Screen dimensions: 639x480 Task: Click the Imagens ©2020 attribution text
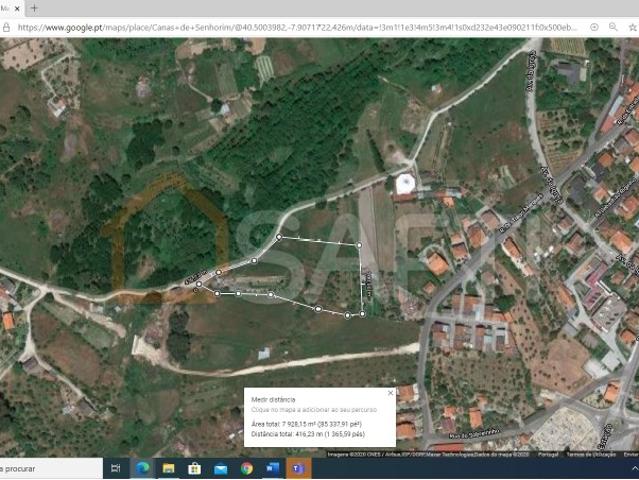point(428,454)
